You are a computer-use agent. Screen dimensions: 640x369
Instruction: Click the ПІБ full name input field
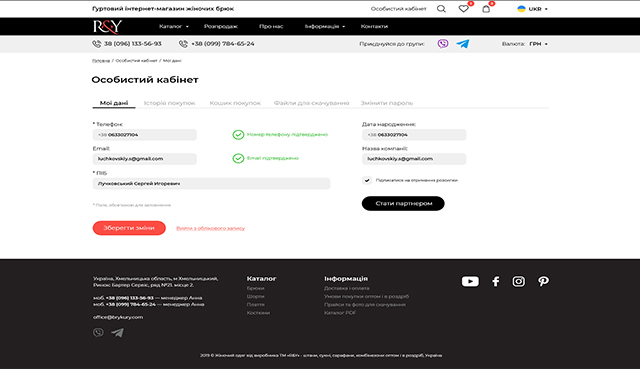(211, 183)
